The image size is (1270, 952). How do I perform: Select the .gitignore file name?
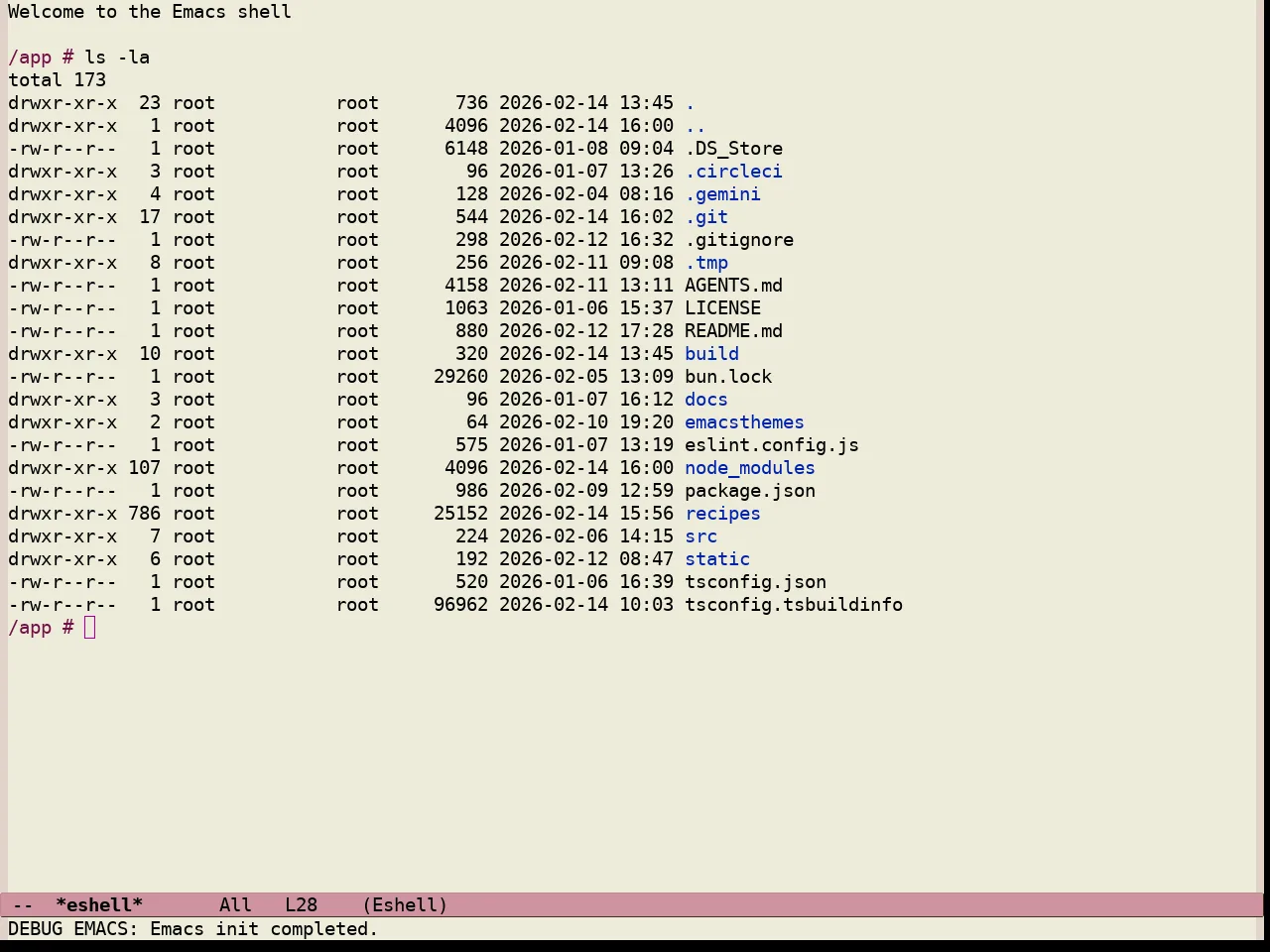(739, 240)
